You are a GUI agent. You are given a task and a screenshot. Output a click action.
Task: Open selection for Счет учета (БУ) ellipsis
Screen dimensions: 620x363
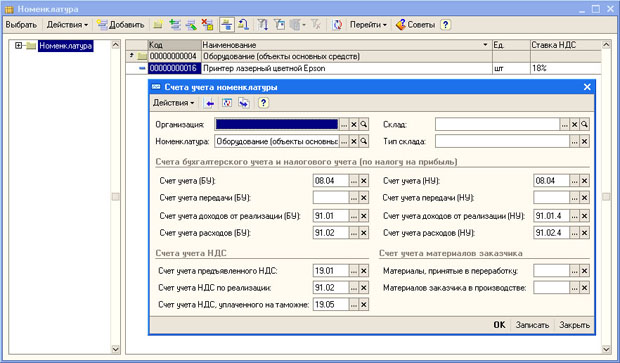point(354,181)
